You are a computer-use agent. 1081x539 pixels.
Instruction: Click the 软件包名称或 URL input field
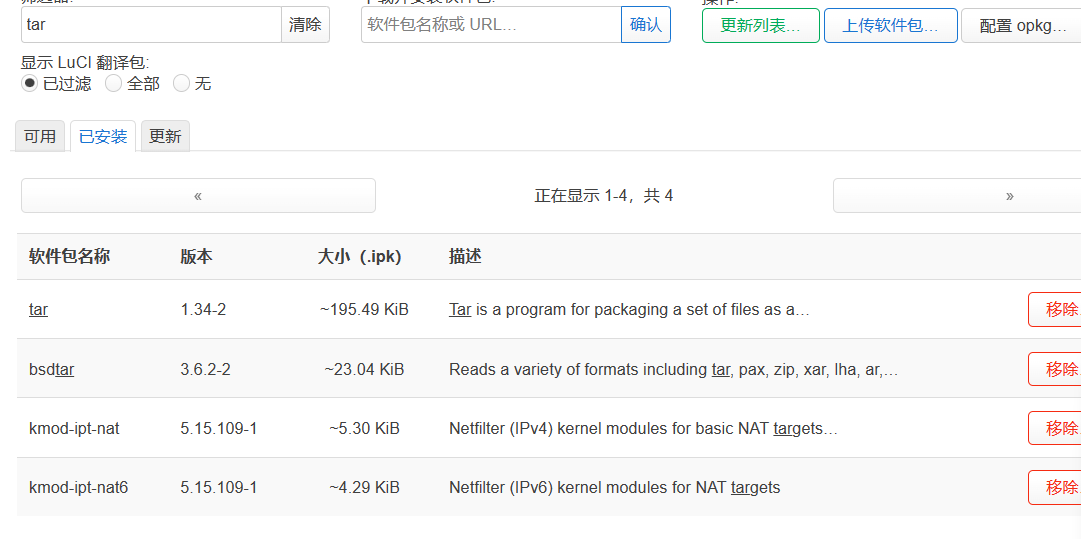click(491, 25)
